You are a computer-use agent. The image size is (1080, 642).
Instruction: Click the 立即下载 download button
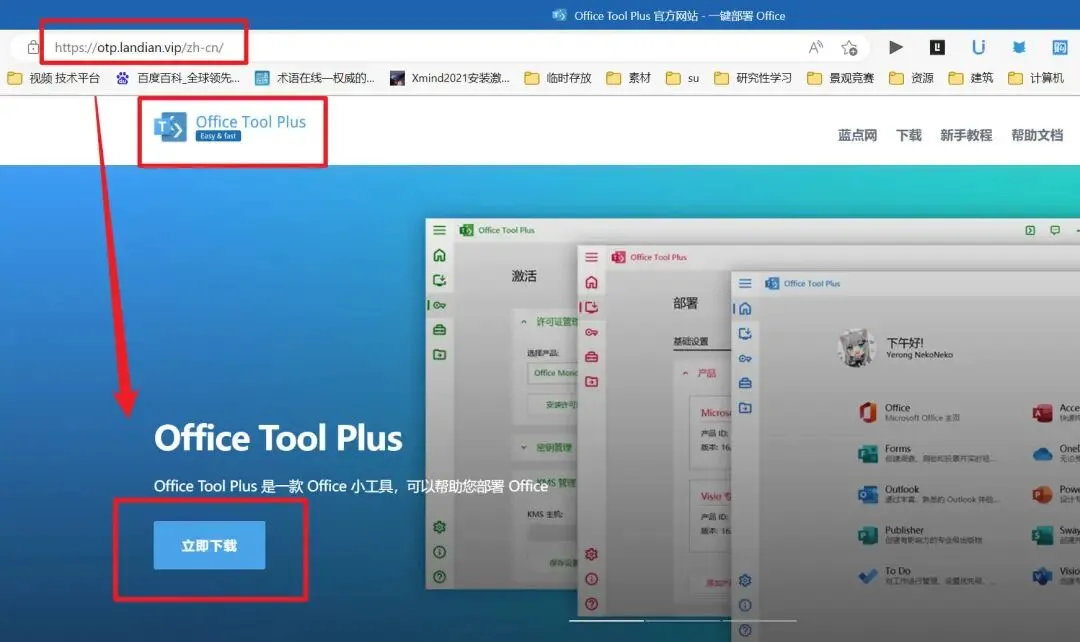209,545
